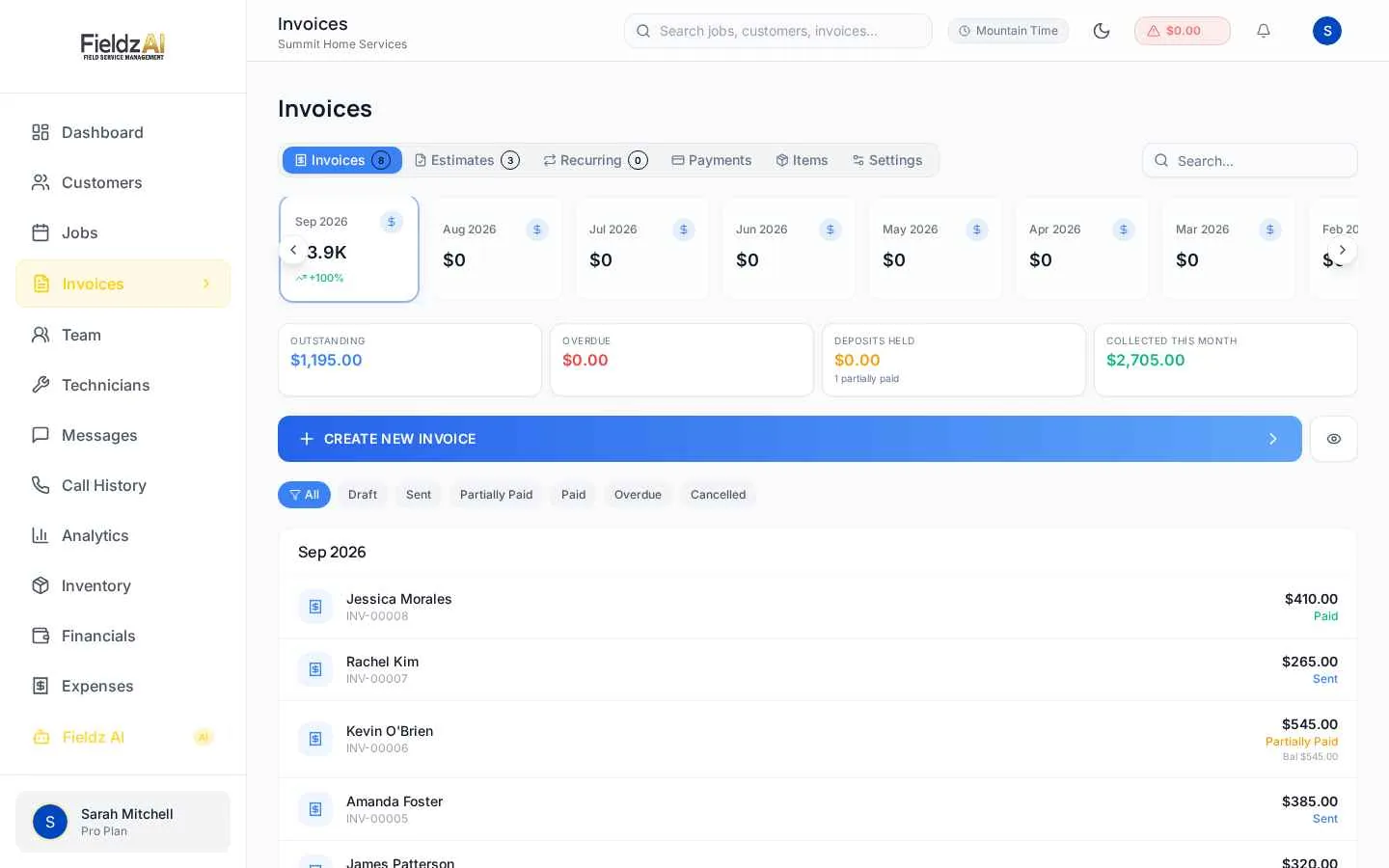Open the Payments tab
This screenshot has width=1389, height=868.
pyautogui.click(x=712, y=160)
